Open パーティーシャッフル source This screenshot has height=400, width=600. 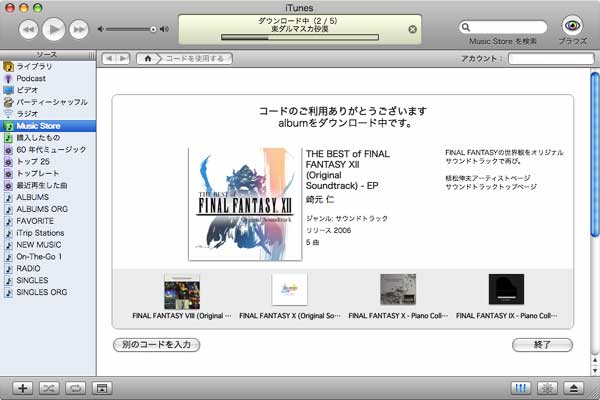tap(48, 102)
